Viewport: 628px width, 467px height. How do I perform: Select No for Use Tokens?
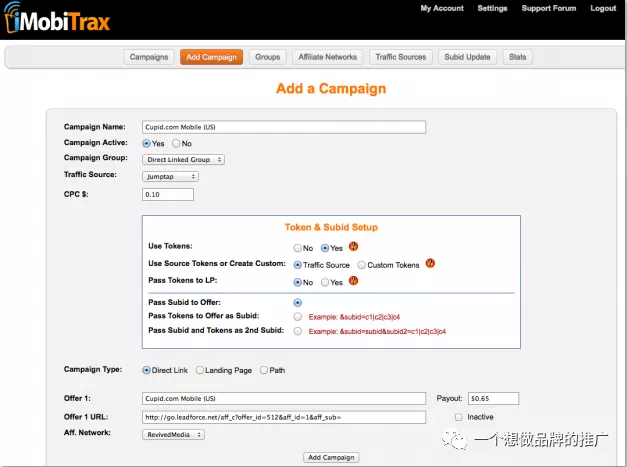tap(298, 248)
